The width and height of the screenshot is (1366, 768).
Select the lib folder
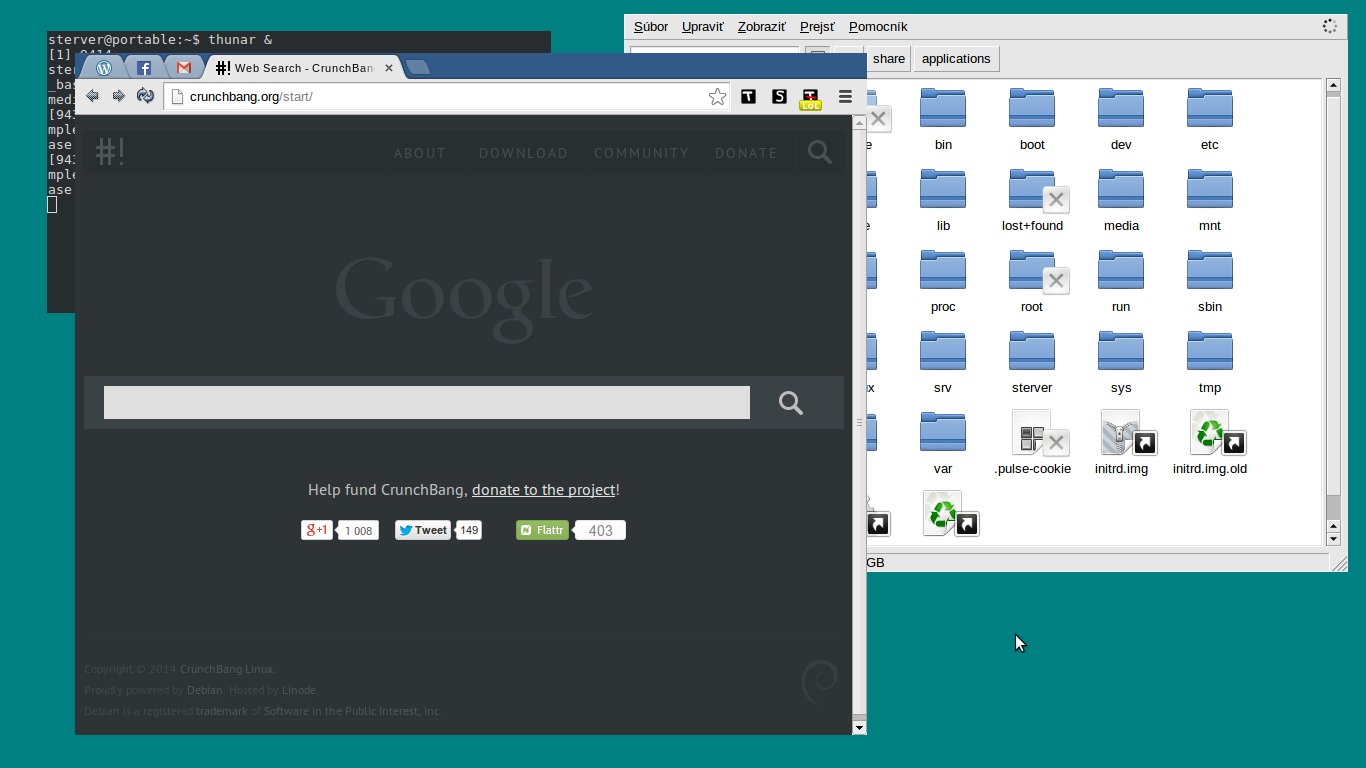(x=943, y=200)
